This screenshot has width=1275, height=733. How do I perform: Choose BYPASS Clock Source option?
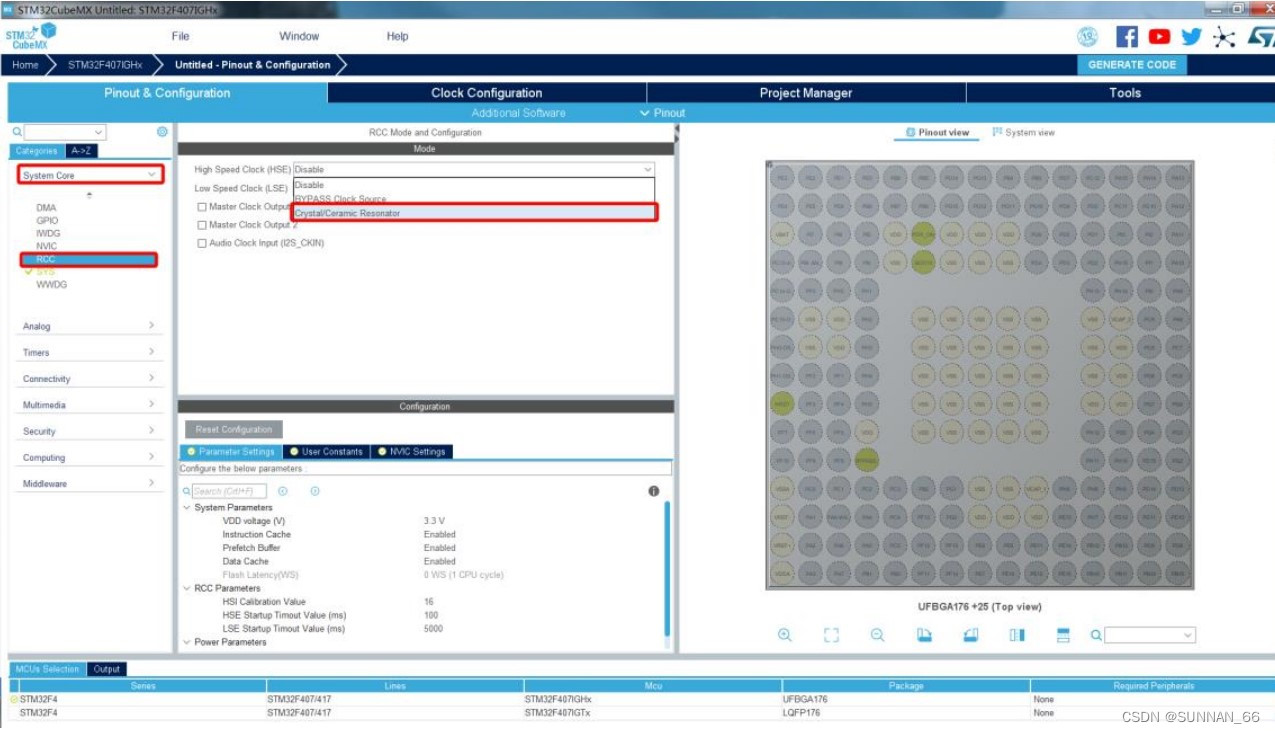(x=474, y=199)
